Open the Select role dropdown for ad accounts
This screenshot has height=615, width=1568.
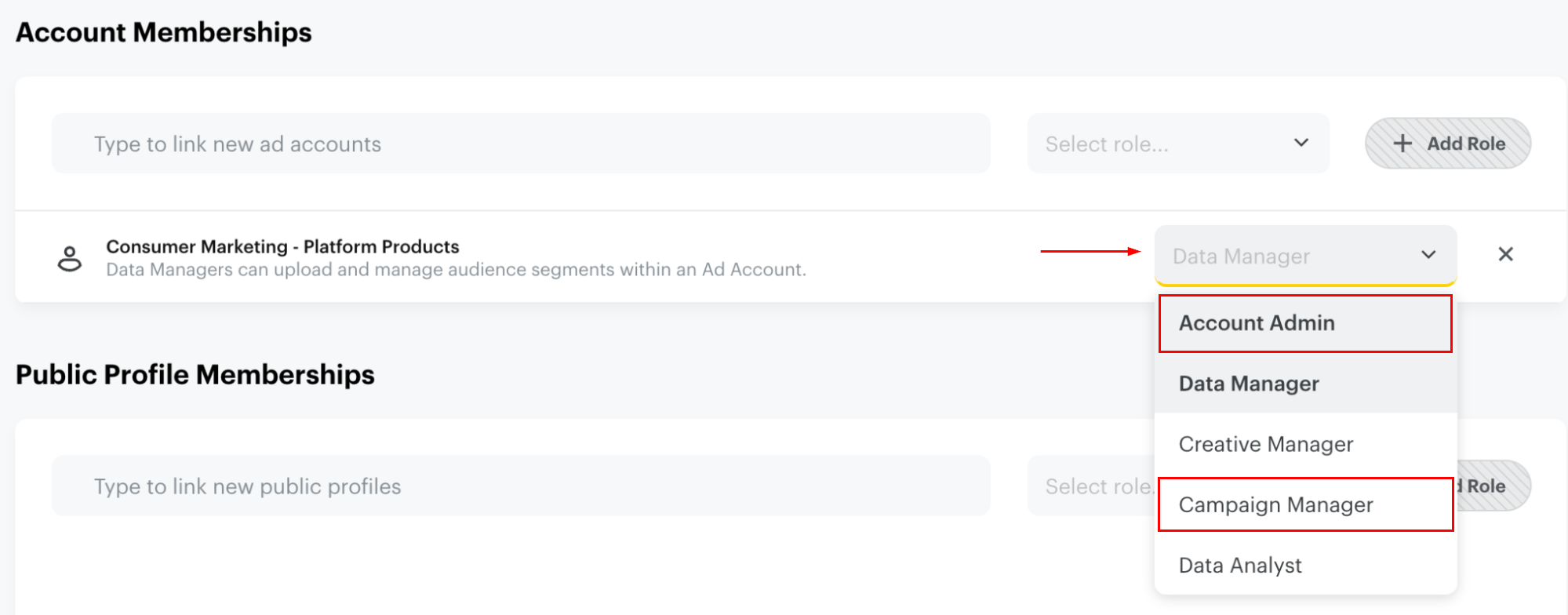(1177, 144)
